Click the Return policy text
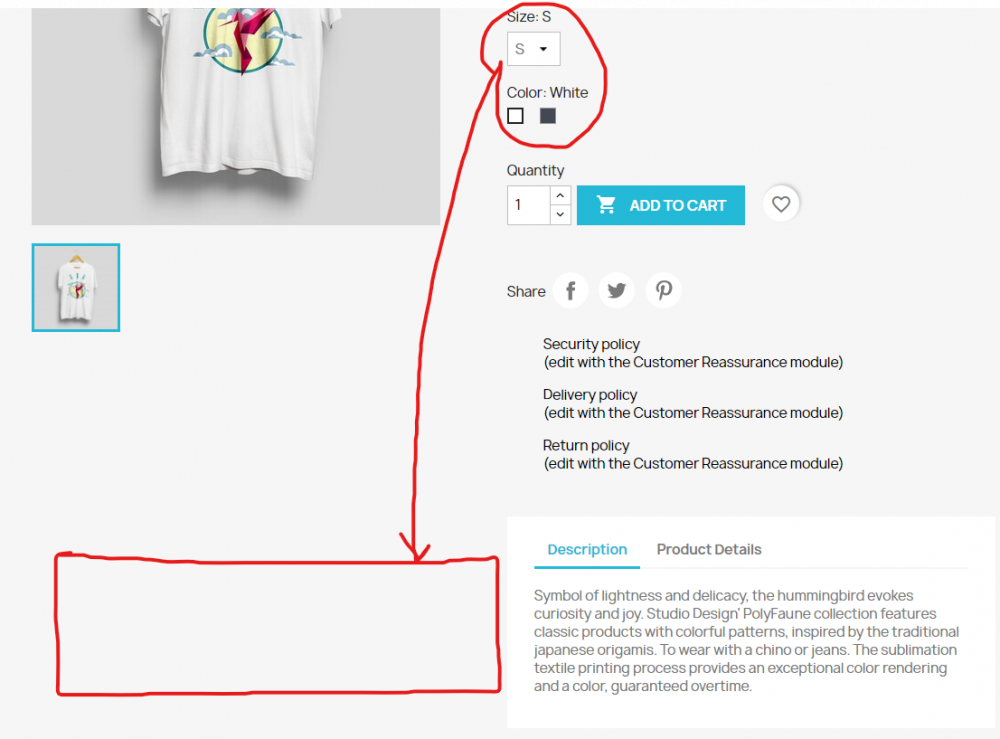The width and height of the screenshot is (1000, 739). coord(586,445)
